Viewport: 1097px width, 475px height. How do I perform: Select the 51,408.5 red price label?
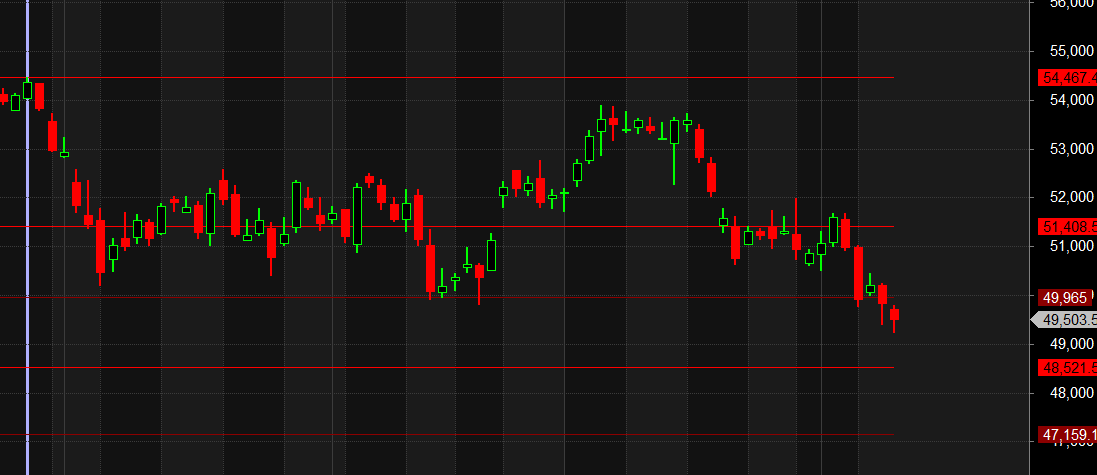[1068, 227]
